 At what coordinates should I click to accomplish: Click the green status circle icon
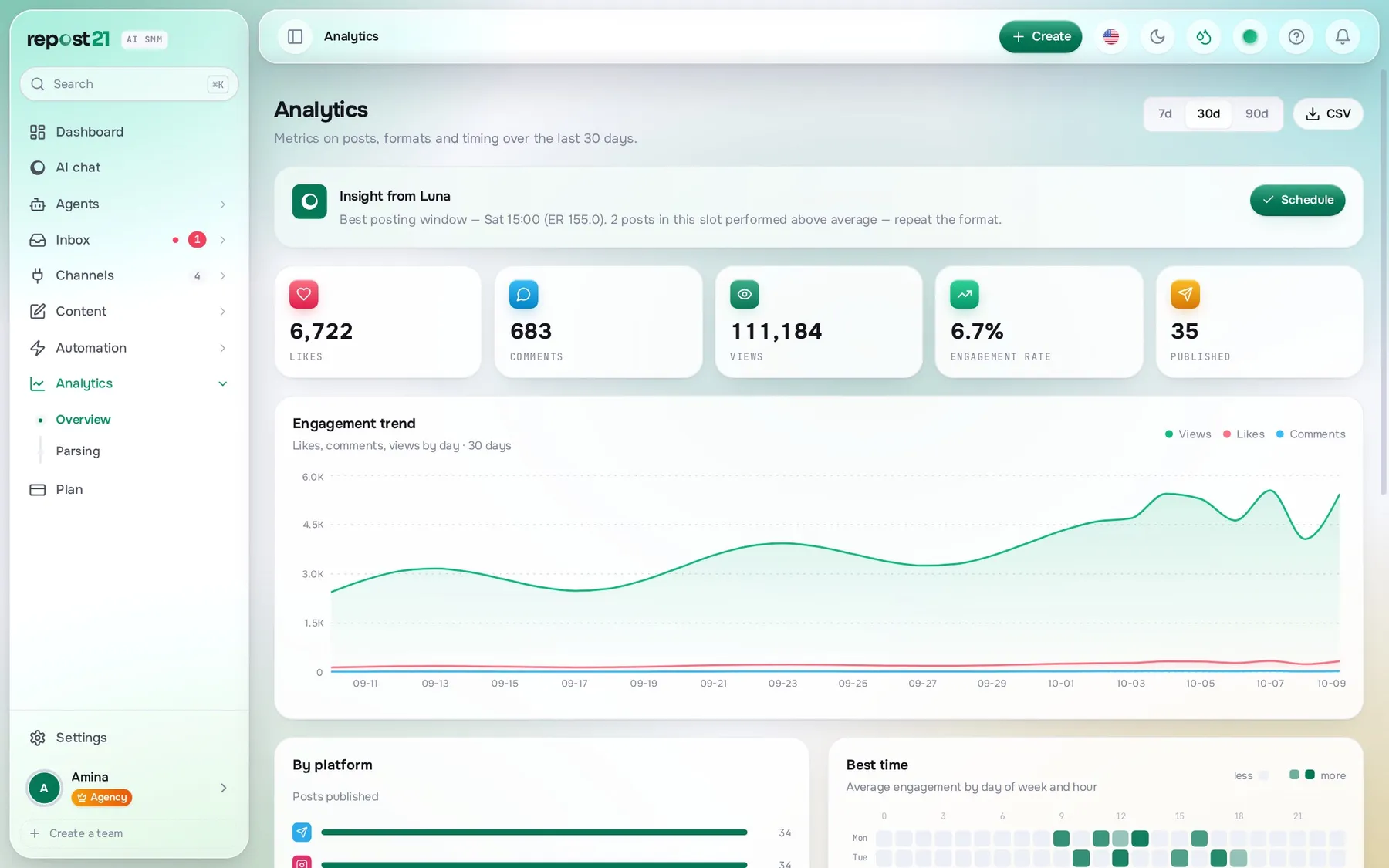pos(1250,36)
